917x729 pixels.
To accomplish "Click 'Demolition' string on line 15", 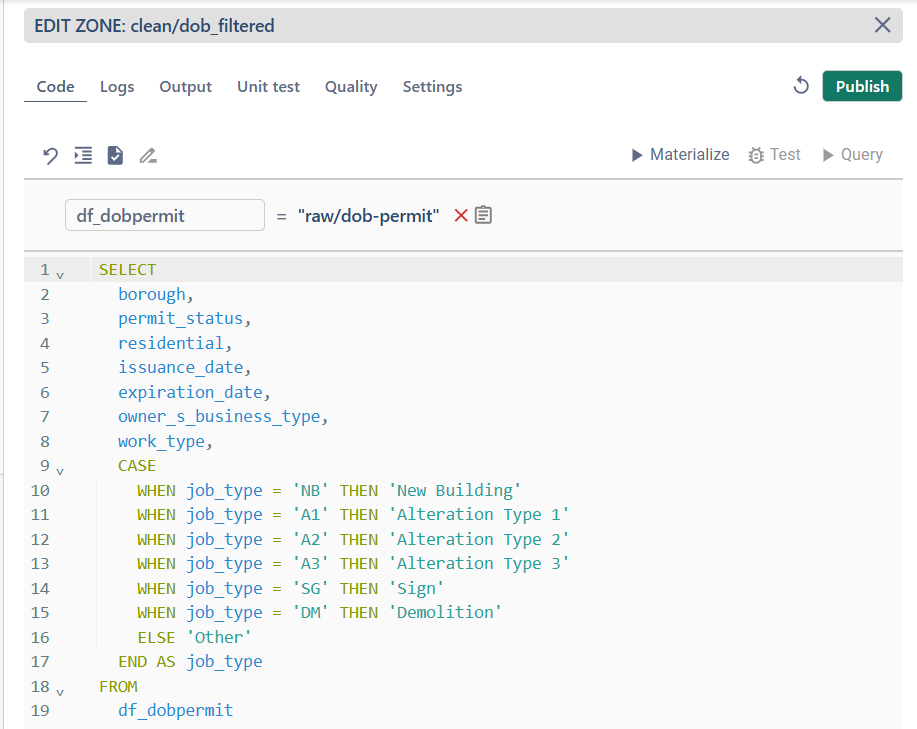I will pos(445,612).
